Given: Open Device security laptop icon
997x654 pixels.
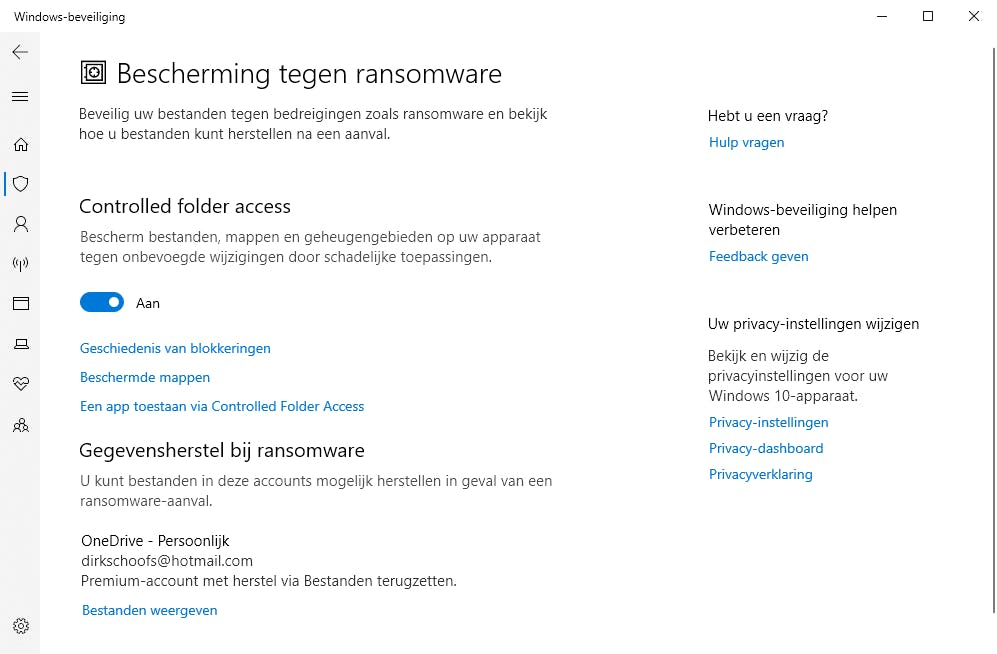Looking at the screenshot, I should tap(20, 344).
